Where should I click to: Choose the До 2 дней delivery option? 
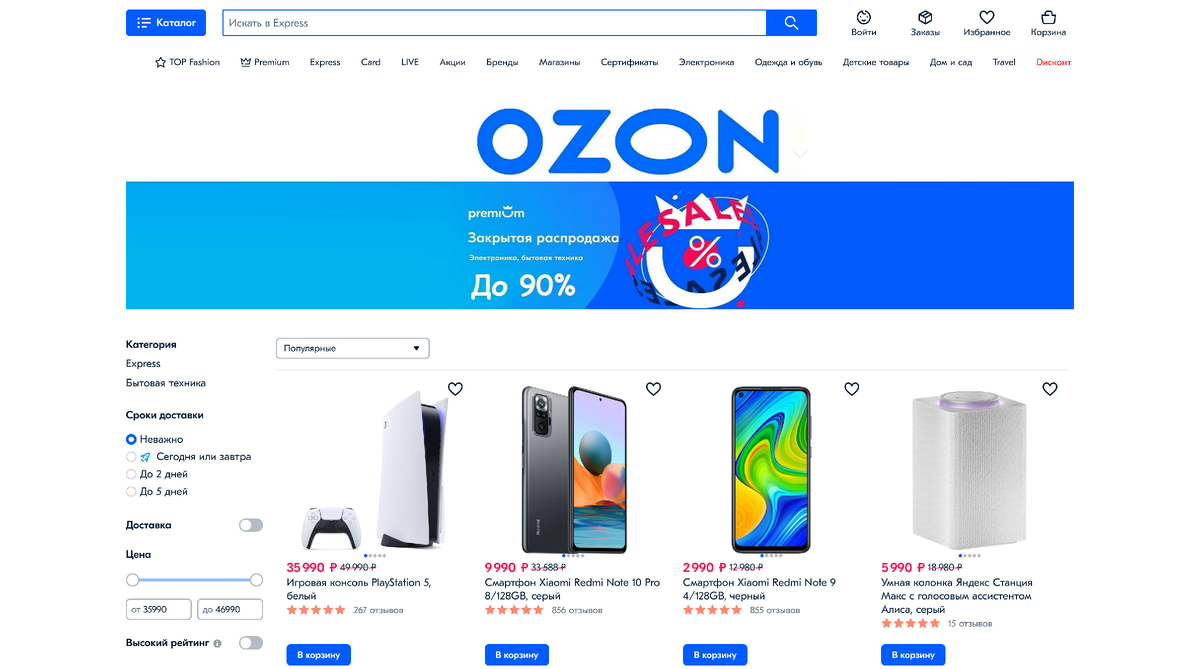[x=131, y=474]
